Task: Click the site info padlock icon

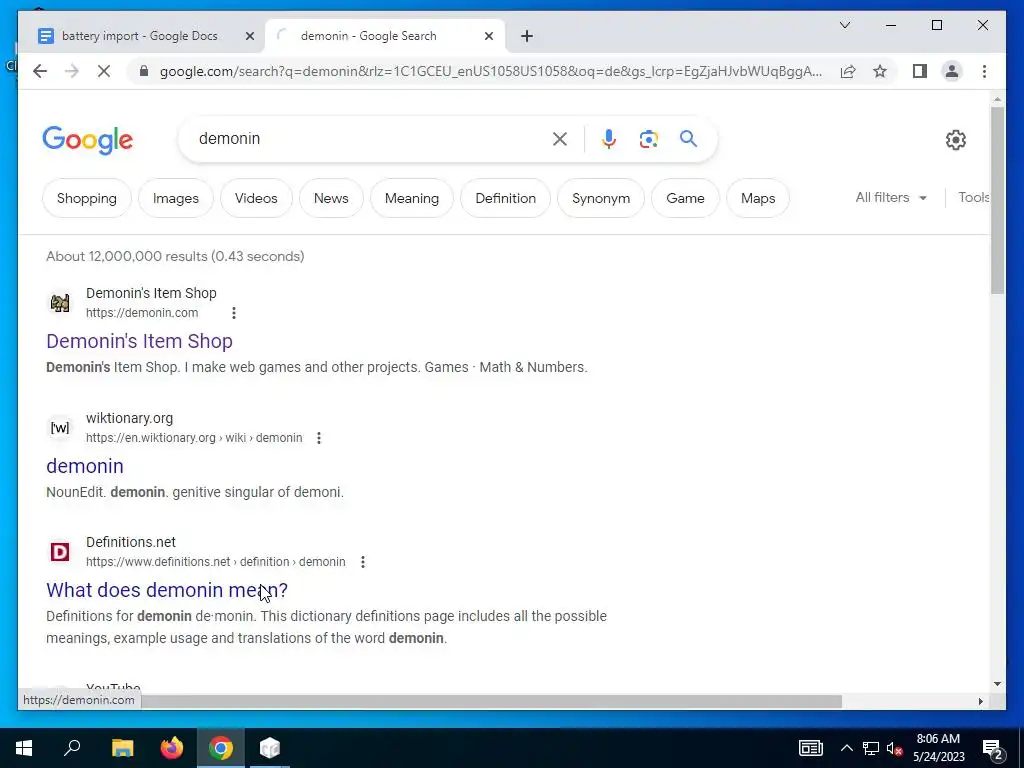Action: click(144, 71)
